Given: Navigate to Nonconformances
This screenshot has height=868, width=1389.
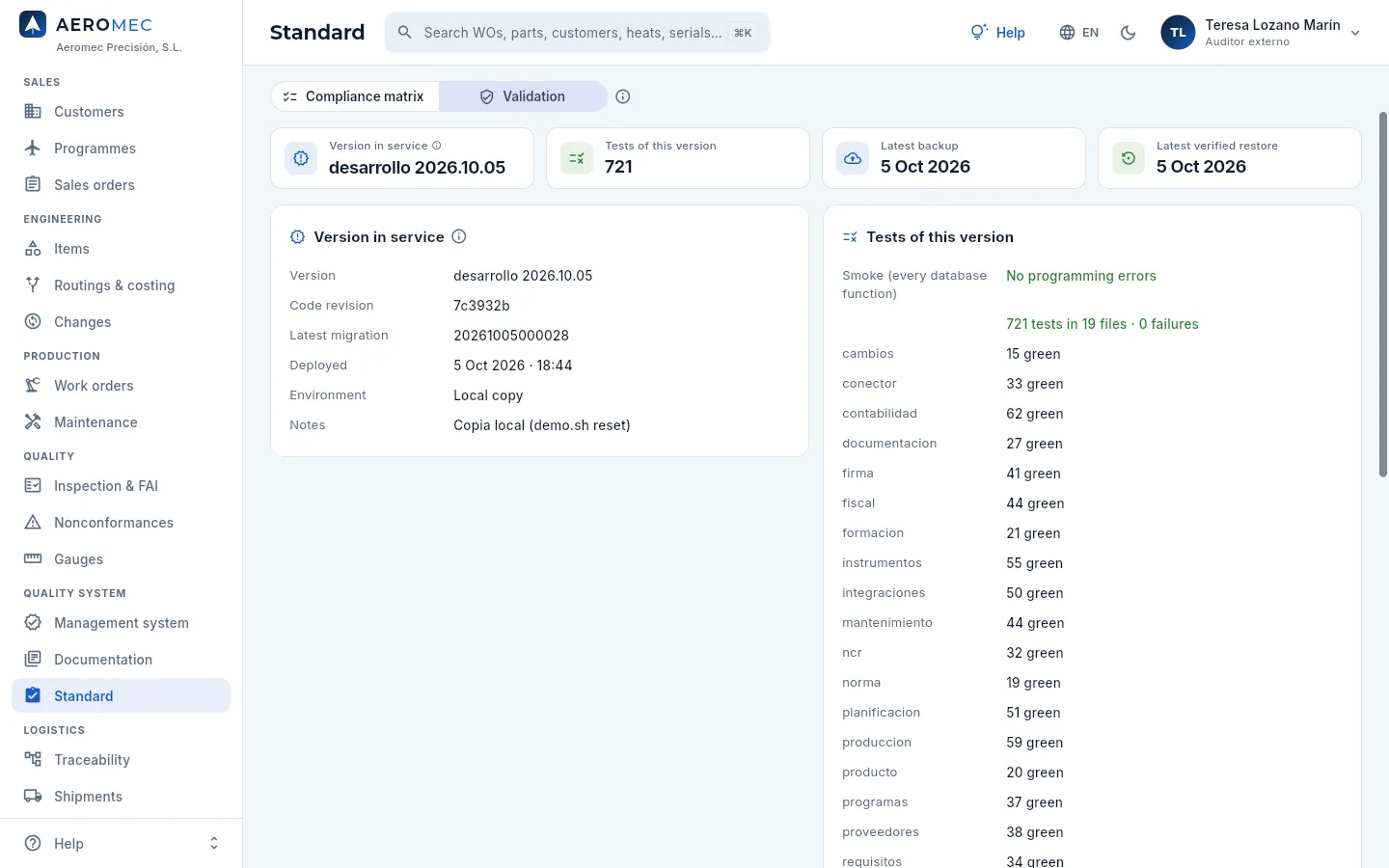Looking at the screenshot, I should coord(122,523).
